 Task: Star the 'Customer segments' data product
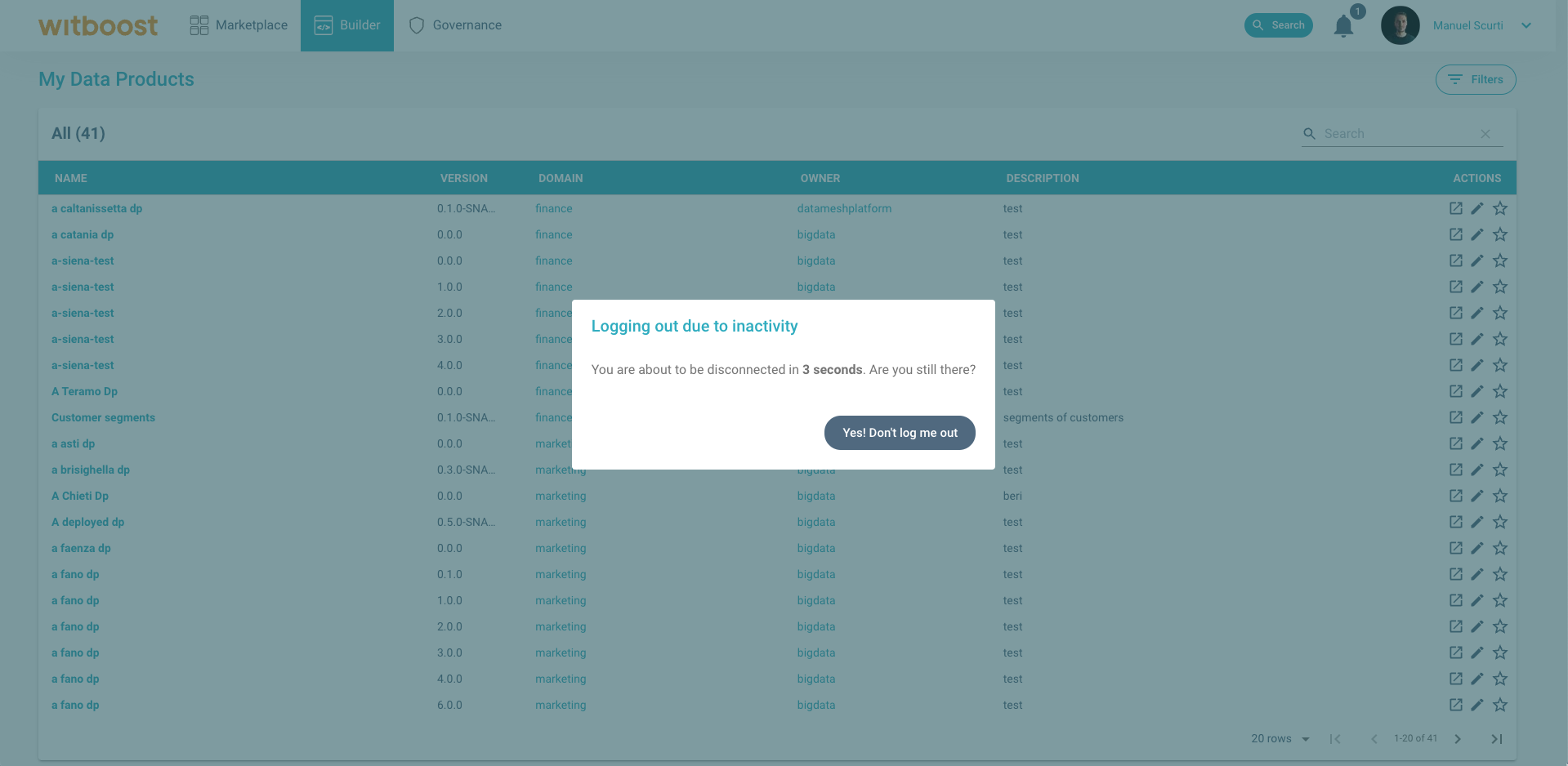1499,417
